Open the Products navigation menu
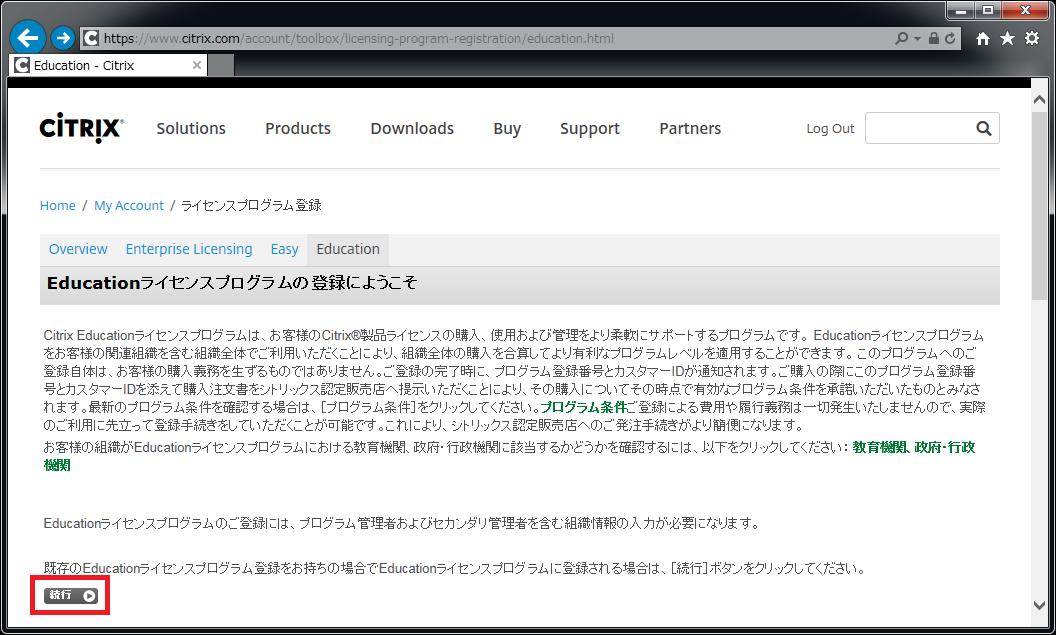The image size is (1056, 635). tap(298, 128)
